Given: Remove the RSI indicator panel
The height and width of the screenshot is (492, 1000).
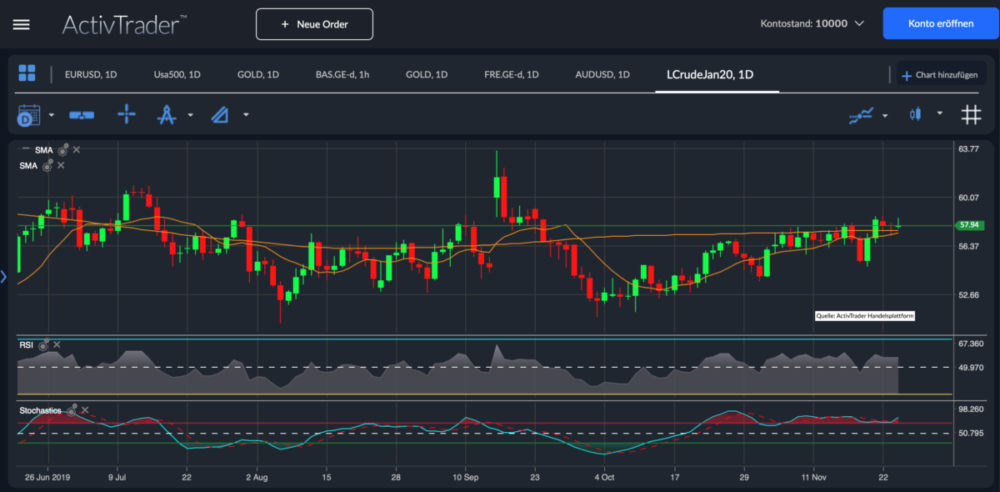Looking at the screenshot, I should coord(57,345).
